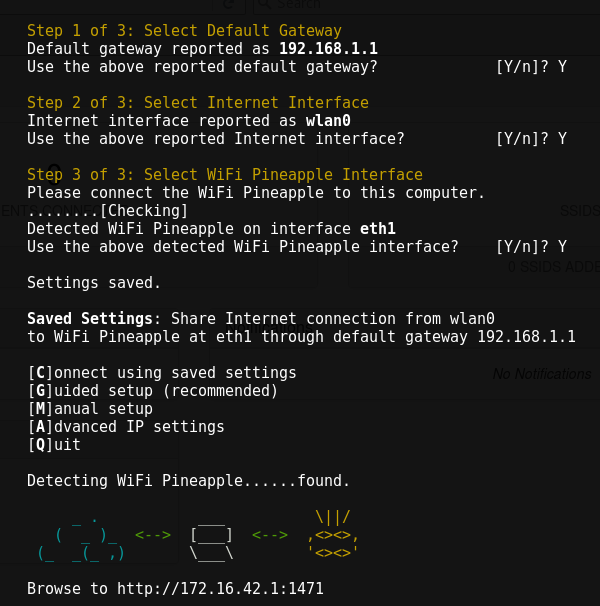Select the Connect using saved settings option

pyautogui.click(x=162, y=373)
